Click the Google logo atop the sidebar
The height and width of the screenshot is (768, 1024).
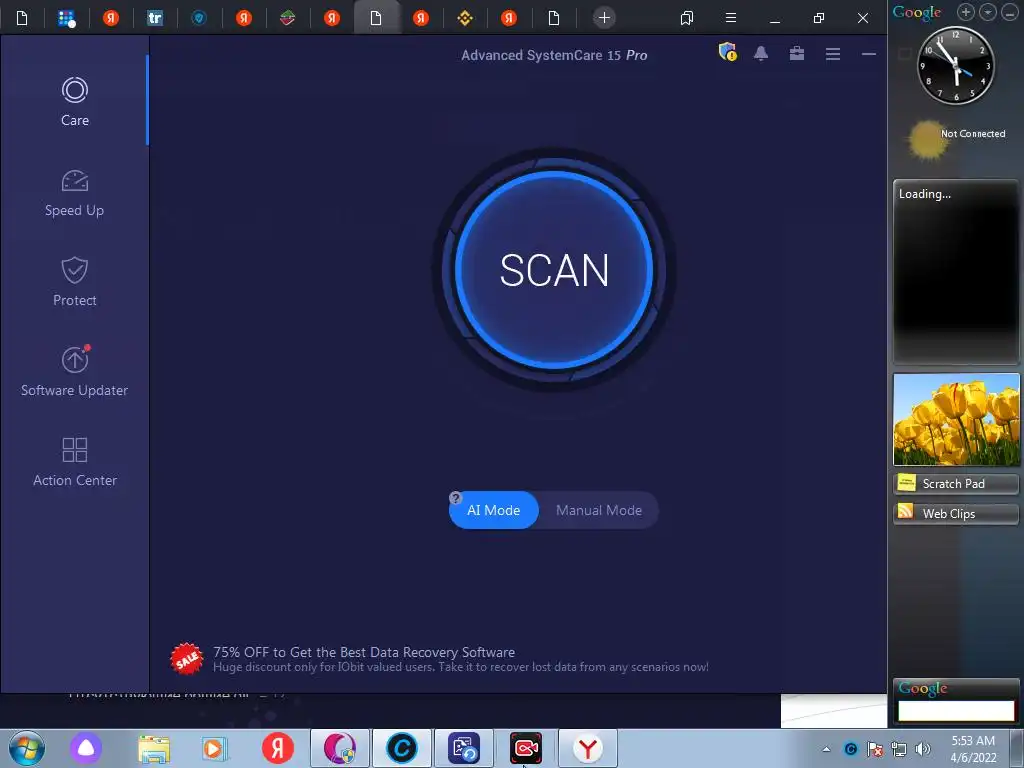click(917, 12)
